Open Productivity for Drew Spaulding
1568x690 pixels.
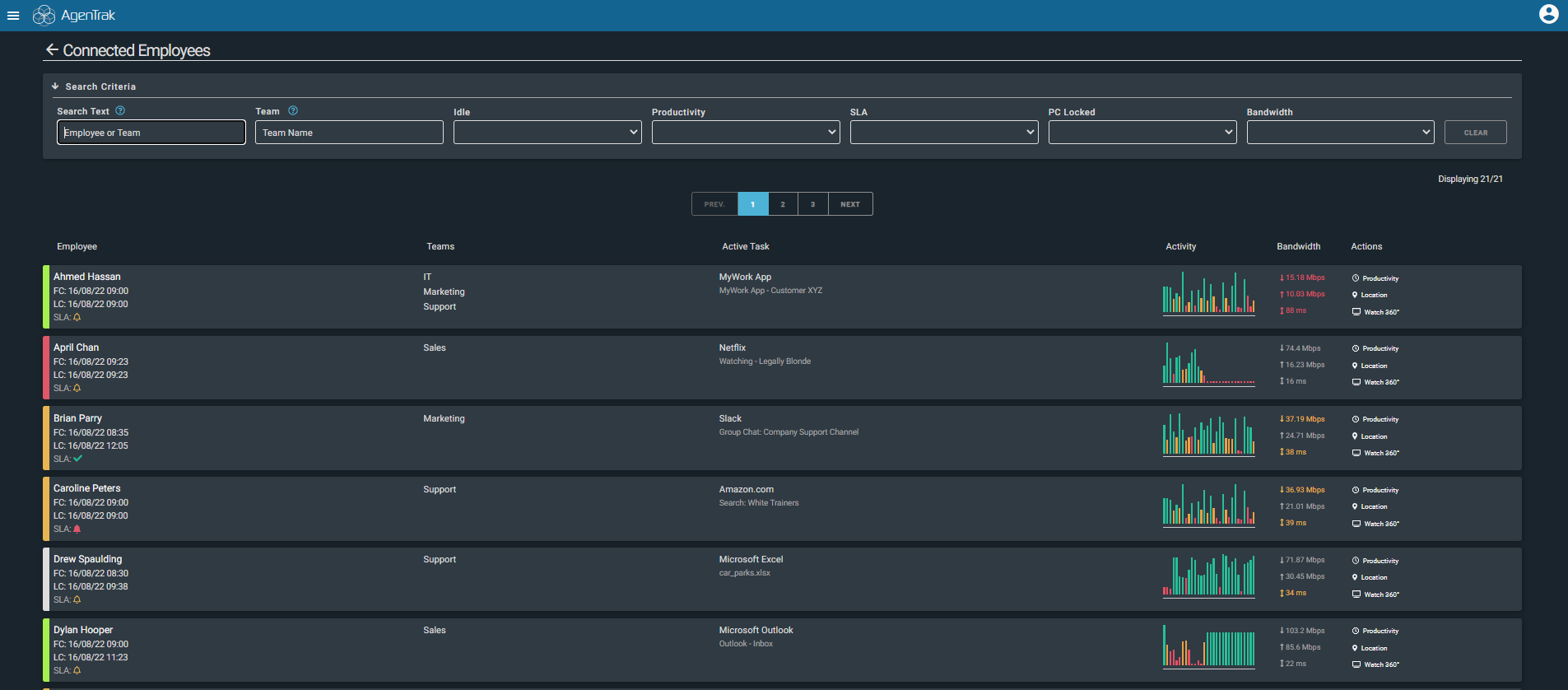[x=1375, y=561]
